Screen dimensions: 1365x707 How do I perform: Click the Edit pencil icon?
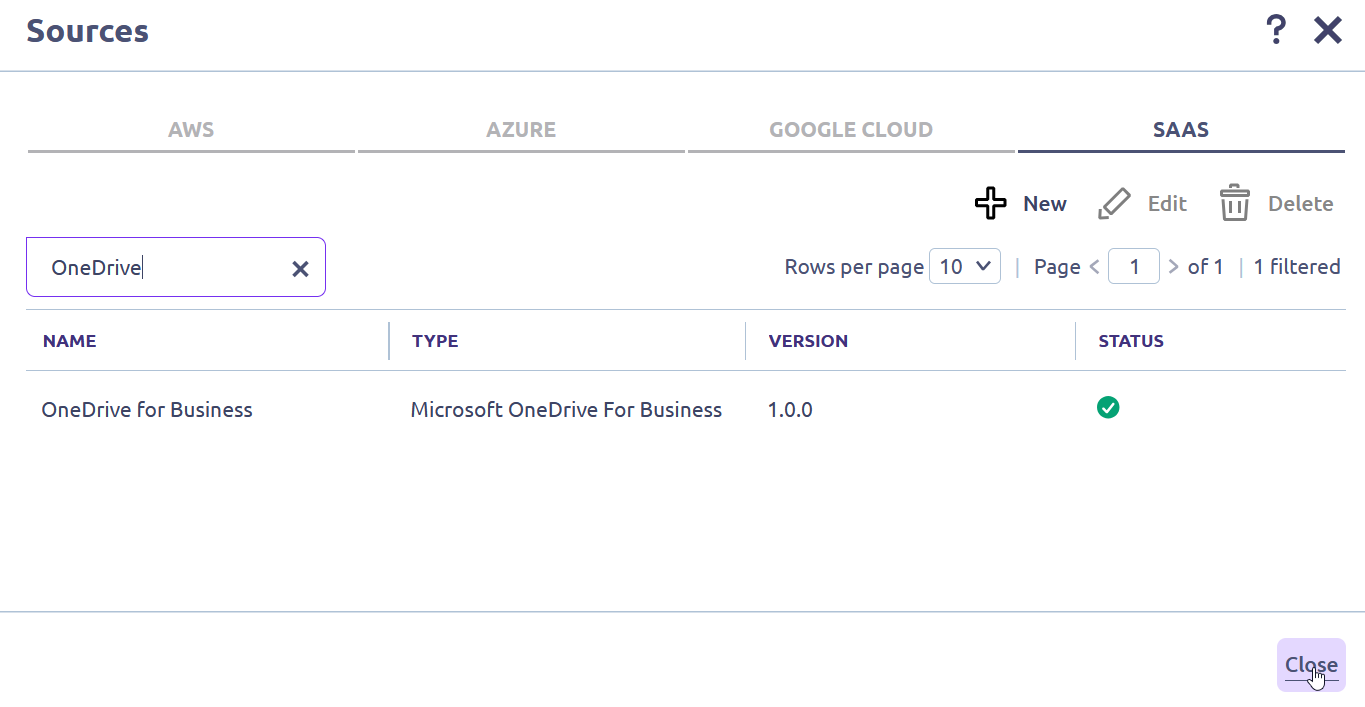click(x=1114, y=204)
